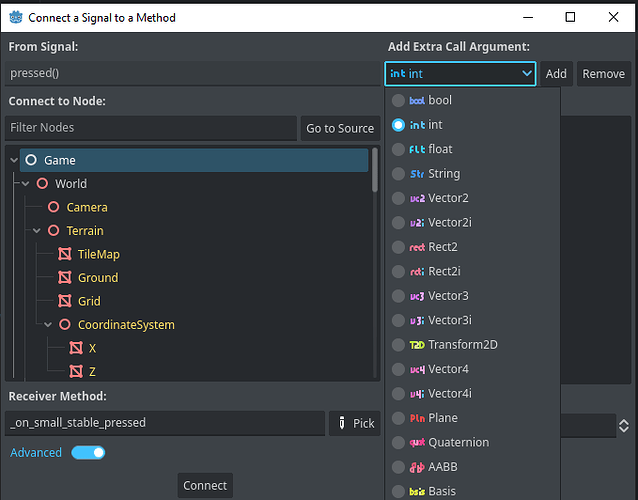Click the Quaternion type icon

click(x=417, y=443)
